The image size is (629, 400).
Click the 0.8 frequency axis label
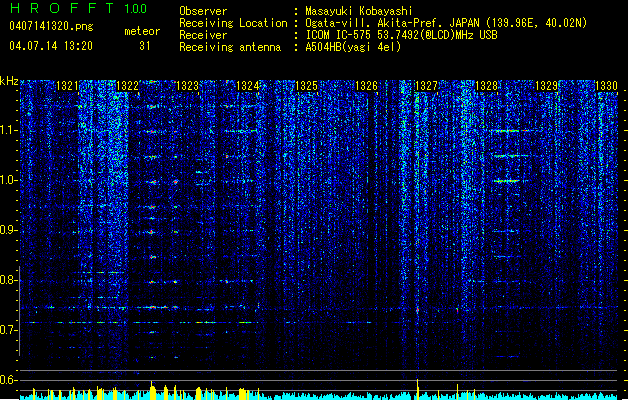(x=9, y=280)
